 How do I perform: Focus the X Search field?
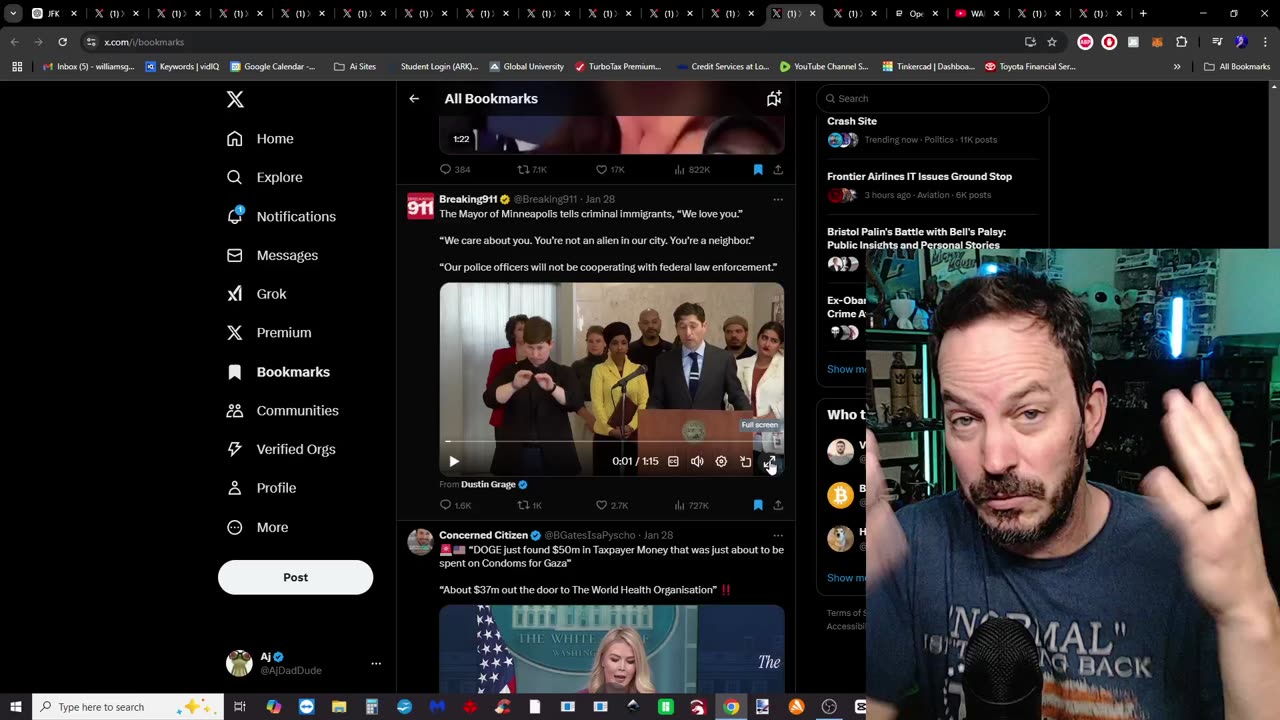932,98
